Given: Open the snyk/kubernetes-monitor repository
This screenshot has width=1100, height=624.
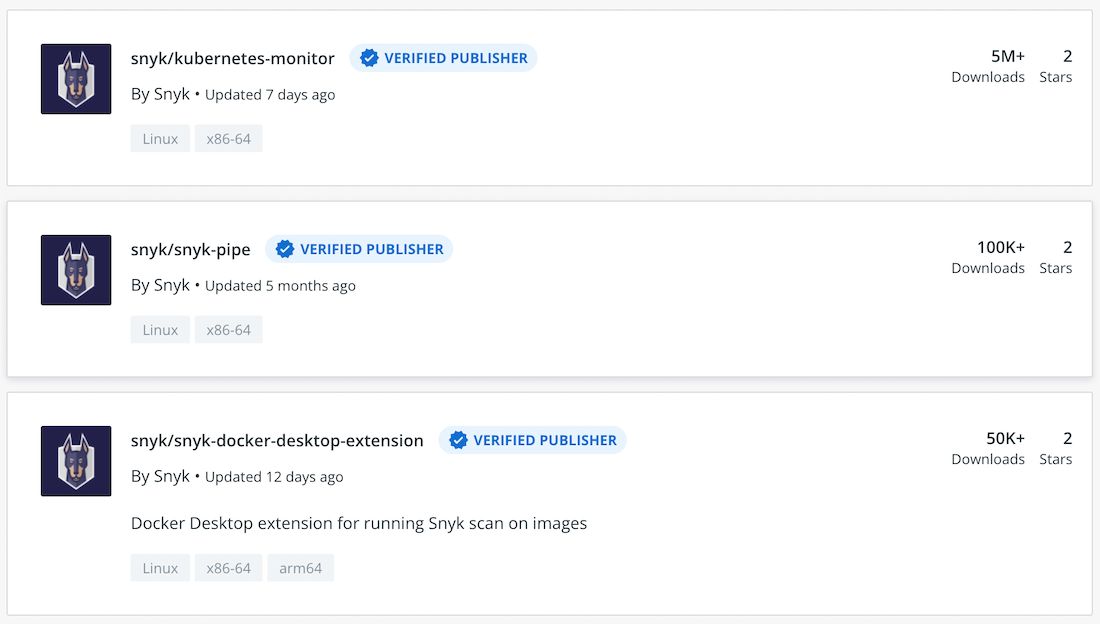Looking at the screenshot, I should pos(233,58).
